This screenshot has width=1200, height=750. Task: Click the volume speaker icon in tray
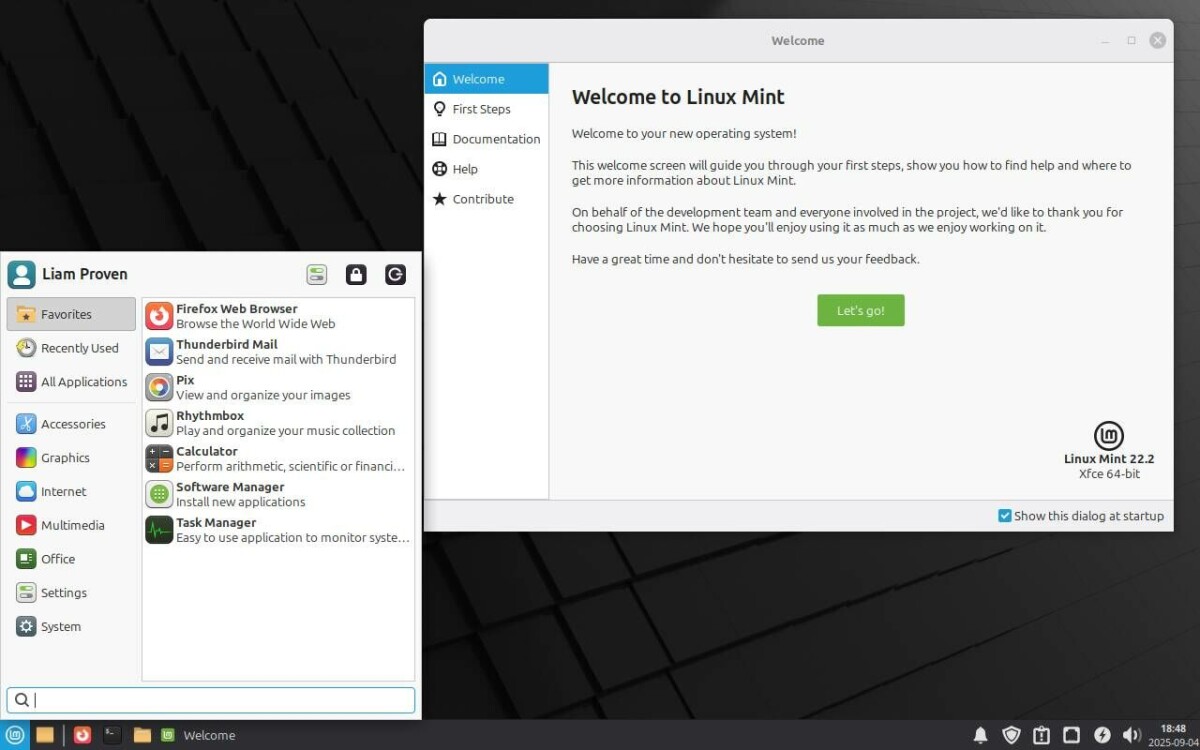[1132, 735]
